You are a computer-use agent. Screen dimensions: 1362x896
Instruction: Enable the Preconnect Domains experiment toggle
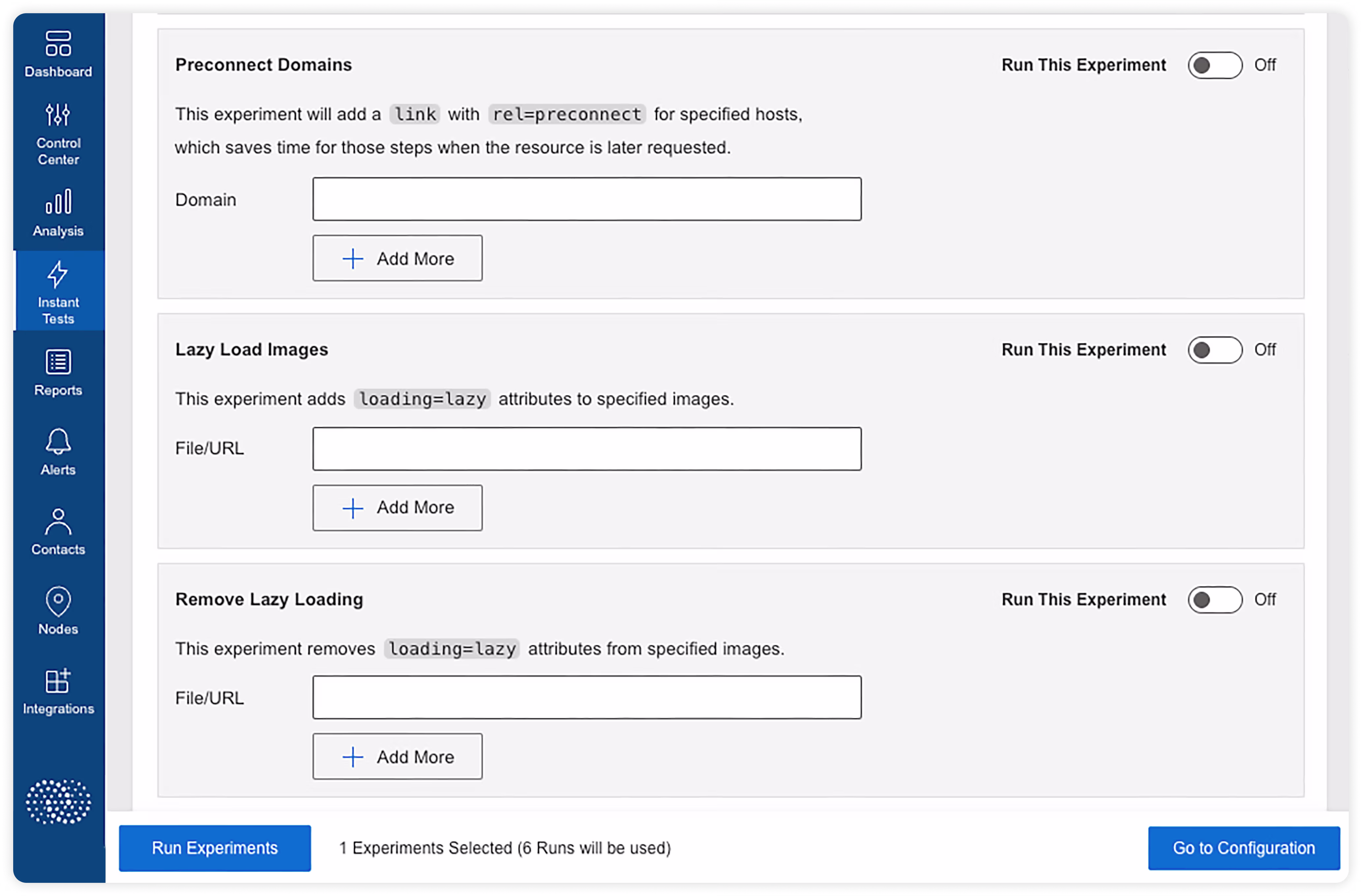coord(1214,65)
